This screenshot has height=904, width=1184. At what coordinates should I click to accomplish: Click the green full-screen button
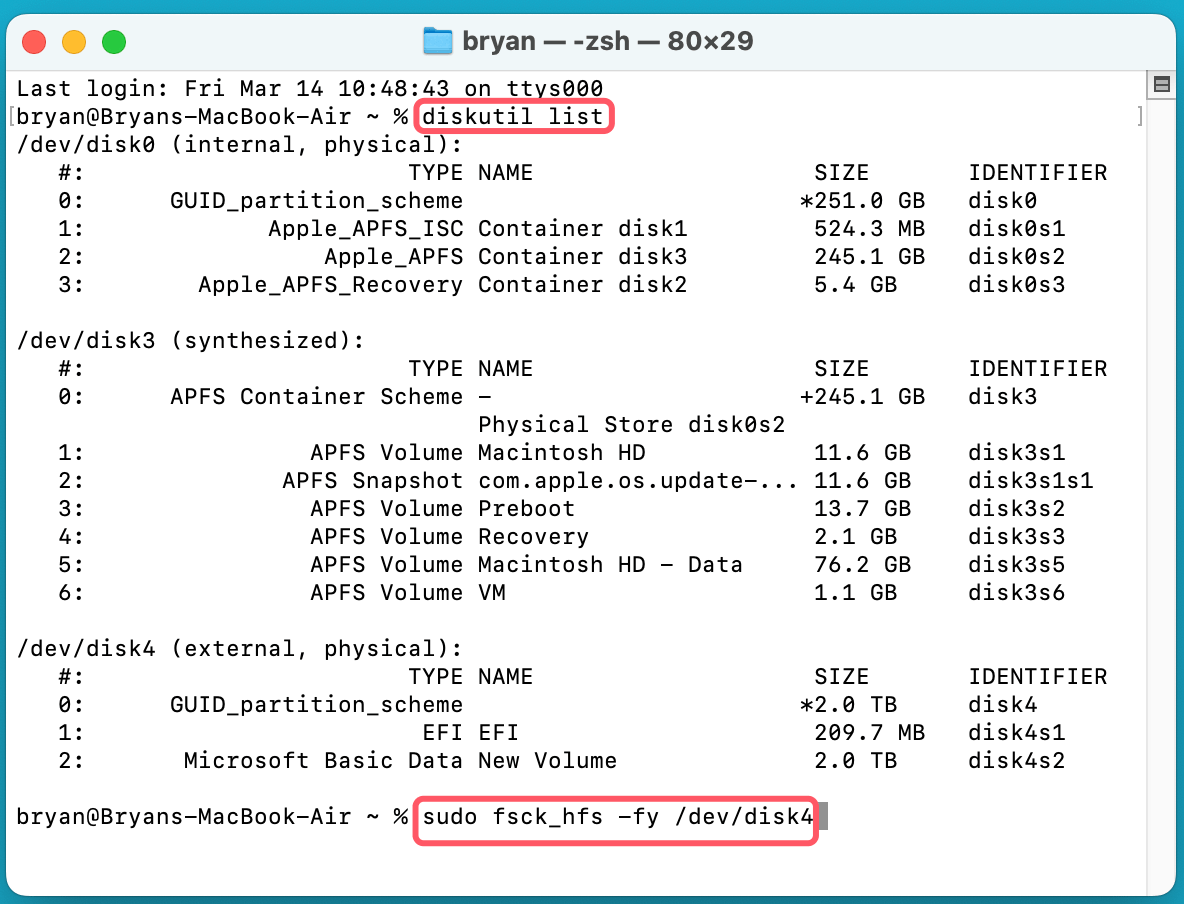[115, 41]
